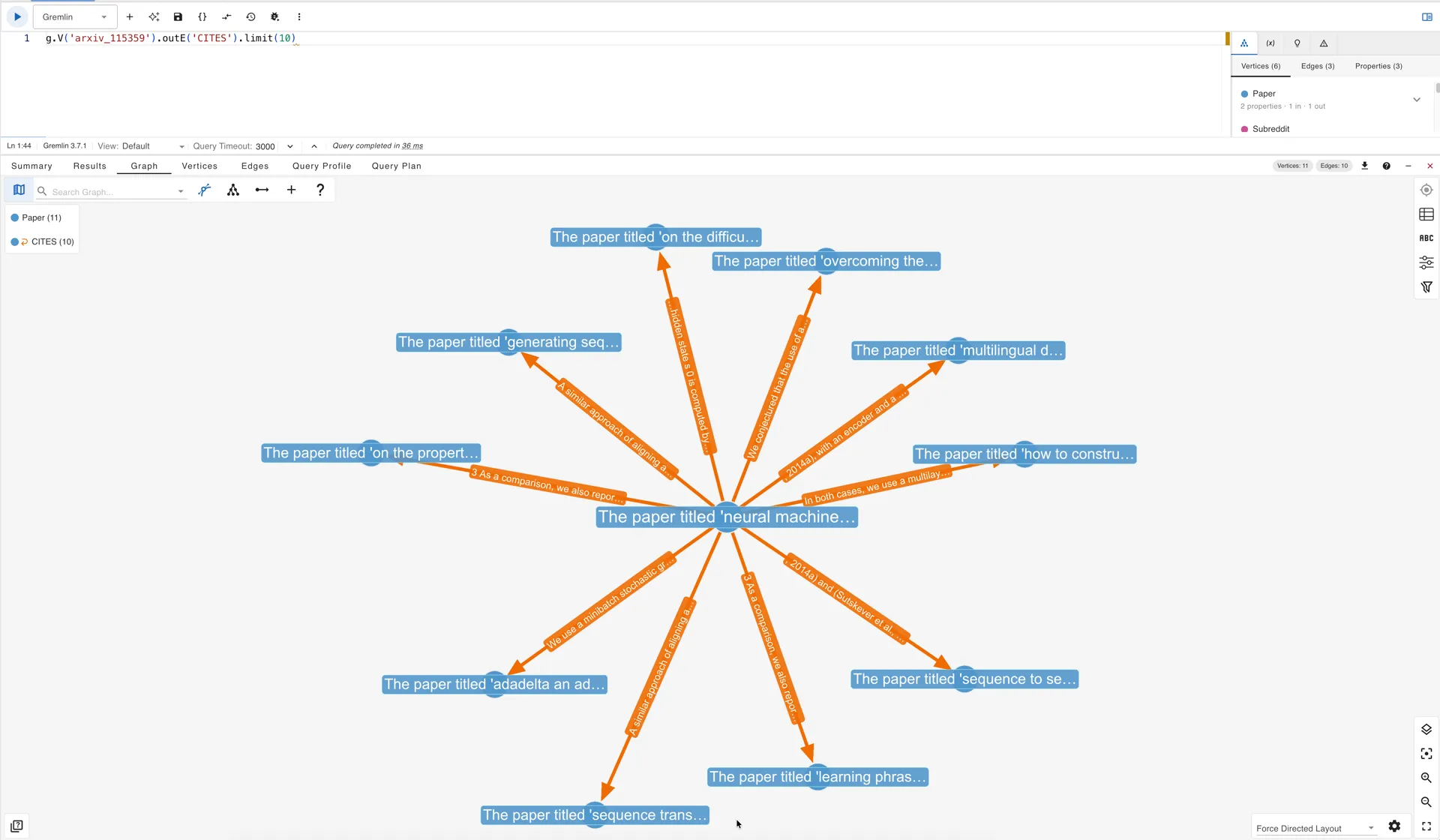Download graph results using the download icon
This screenshot has width=1440, height=840.
coord(1364,166)
